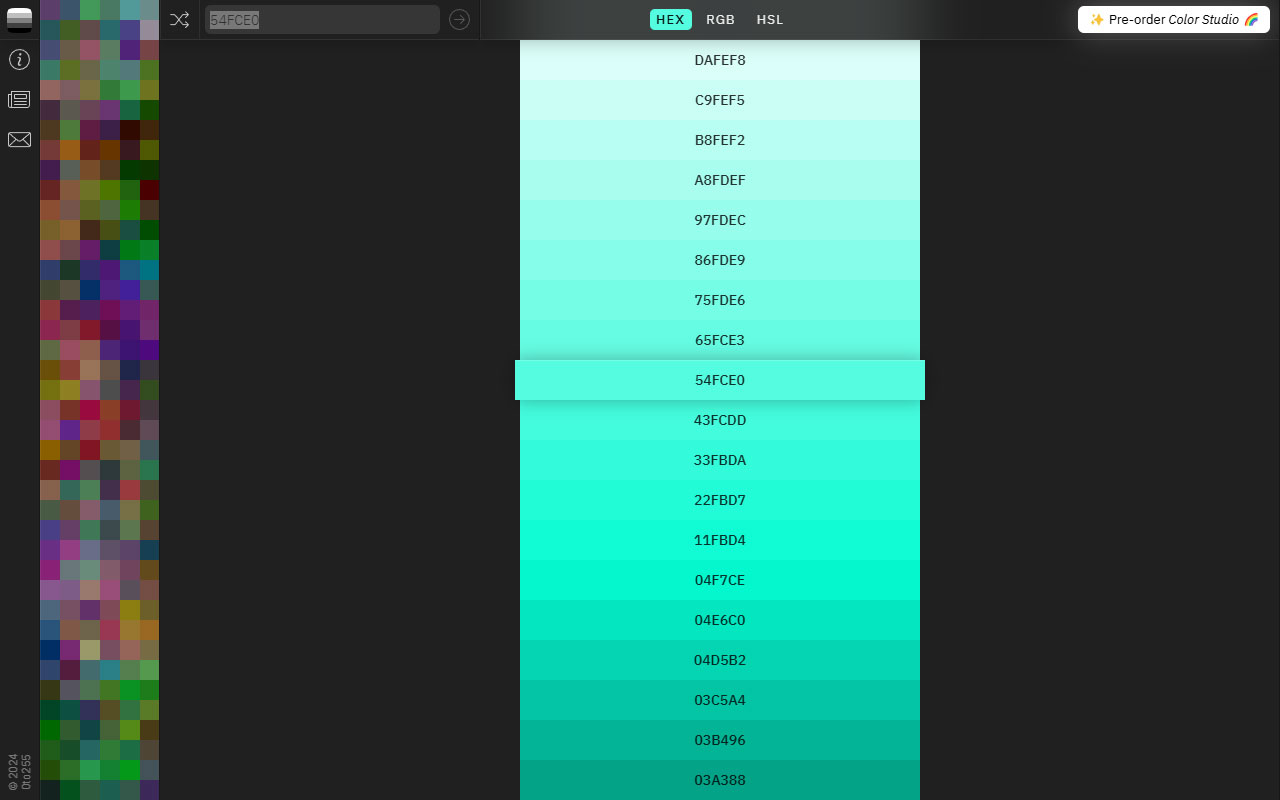
Task: Open the email contact icon
Action: [x=19, y=139]
